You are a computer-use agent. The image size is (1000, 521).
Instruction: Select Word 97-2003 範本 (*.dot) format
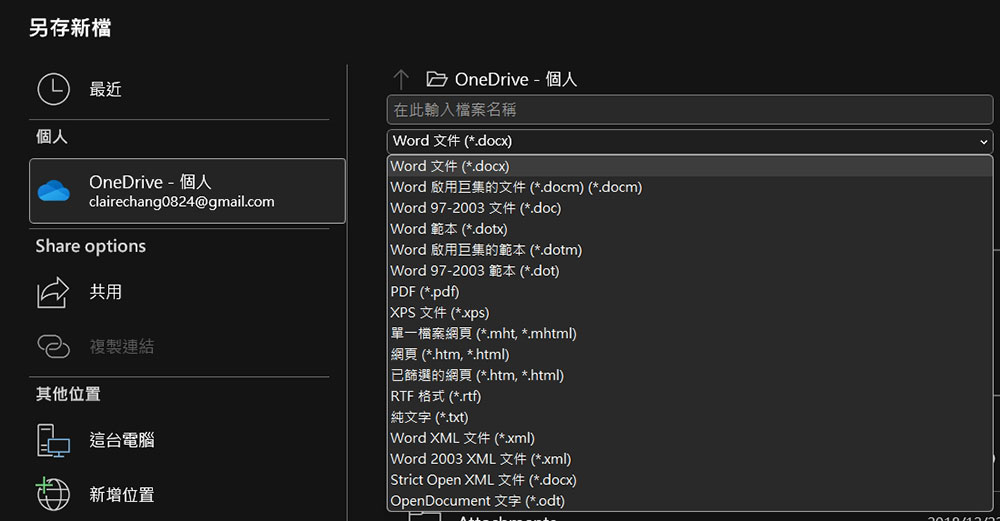click(x=689, y=271)
